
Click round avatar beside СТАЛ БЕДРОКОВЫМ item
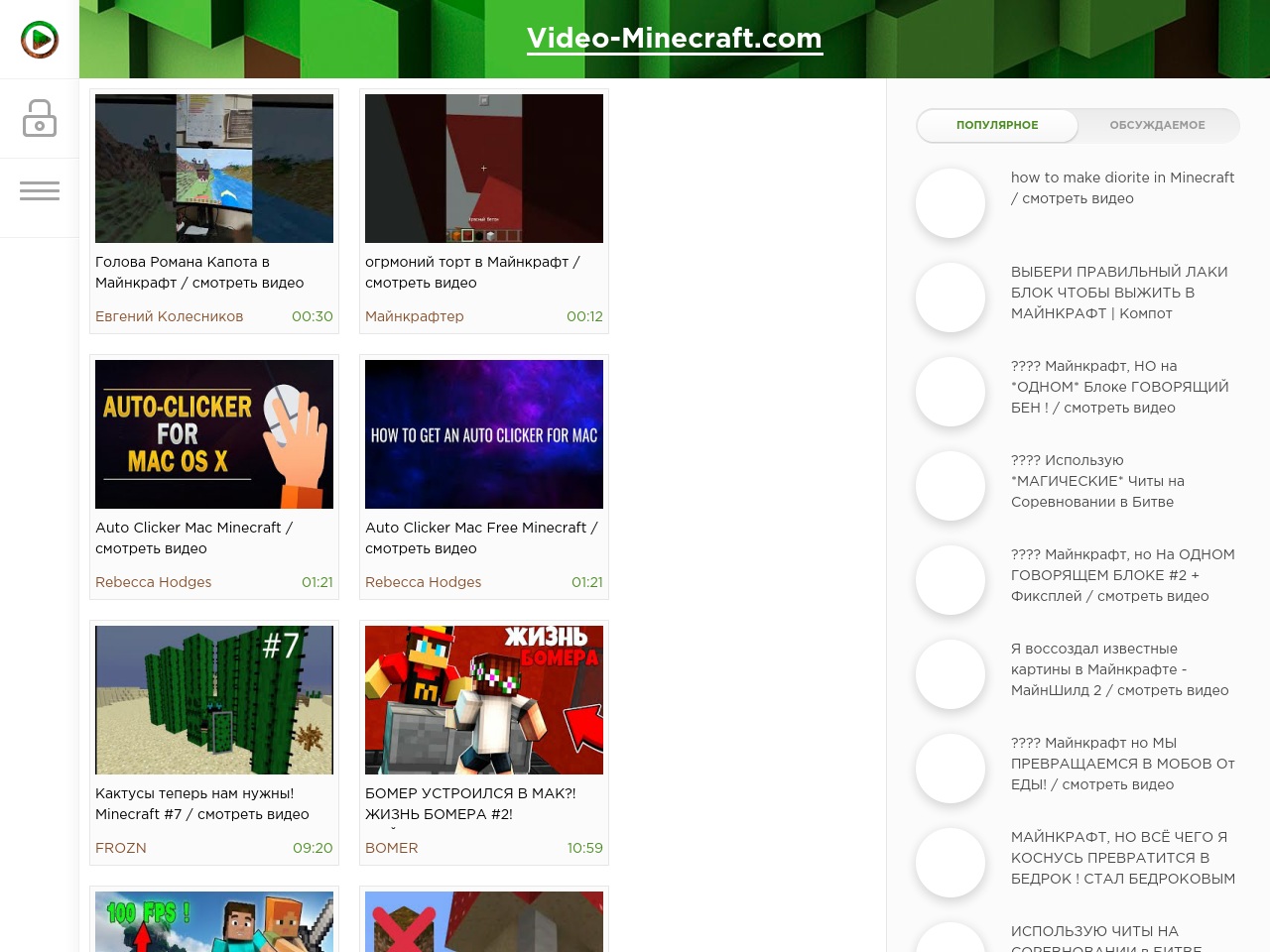point(951,863)
